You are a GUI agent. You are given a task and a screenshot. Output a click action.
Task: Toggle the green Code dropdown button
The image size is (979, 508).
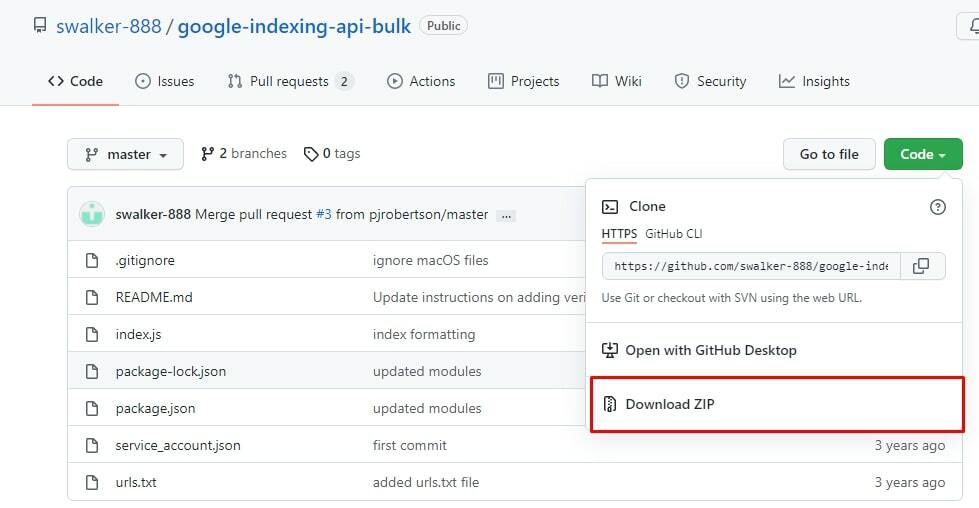point(923,154)
